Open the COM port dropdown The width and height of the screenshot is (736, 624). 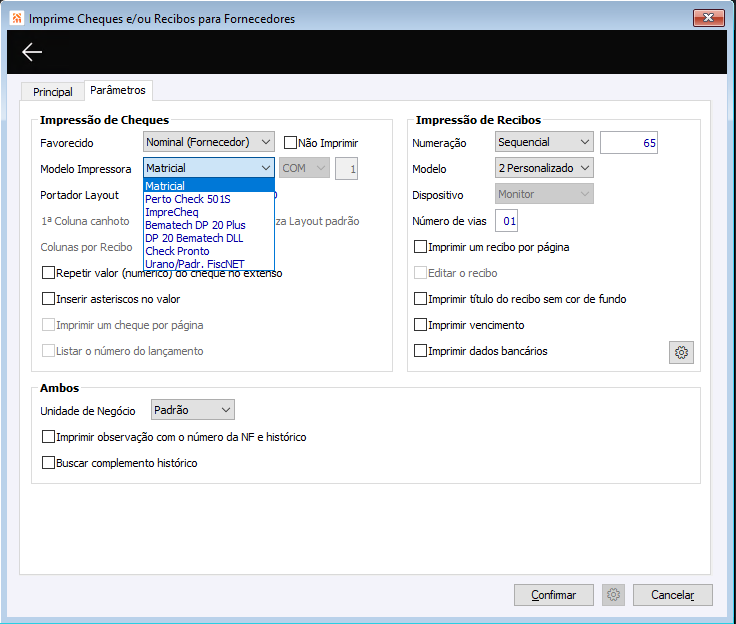tap(304, 168)
